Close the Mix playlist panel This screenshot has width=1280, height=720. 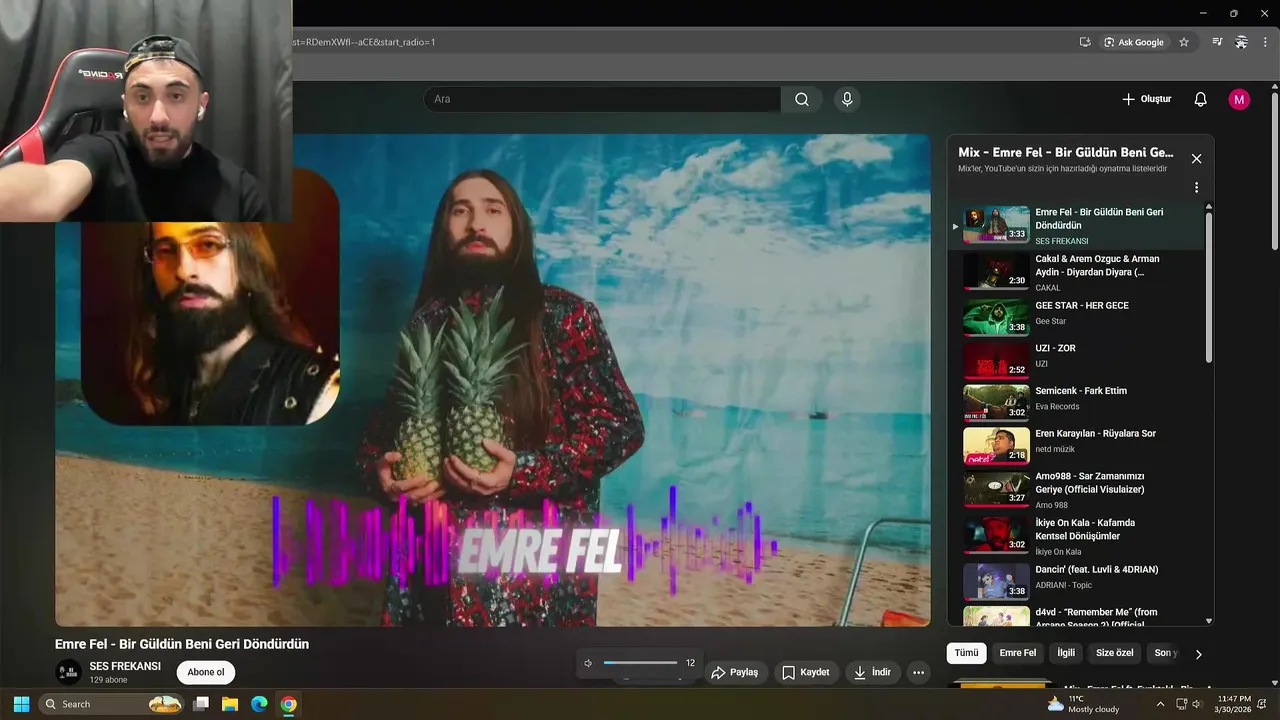click(x=1196, y=159)
